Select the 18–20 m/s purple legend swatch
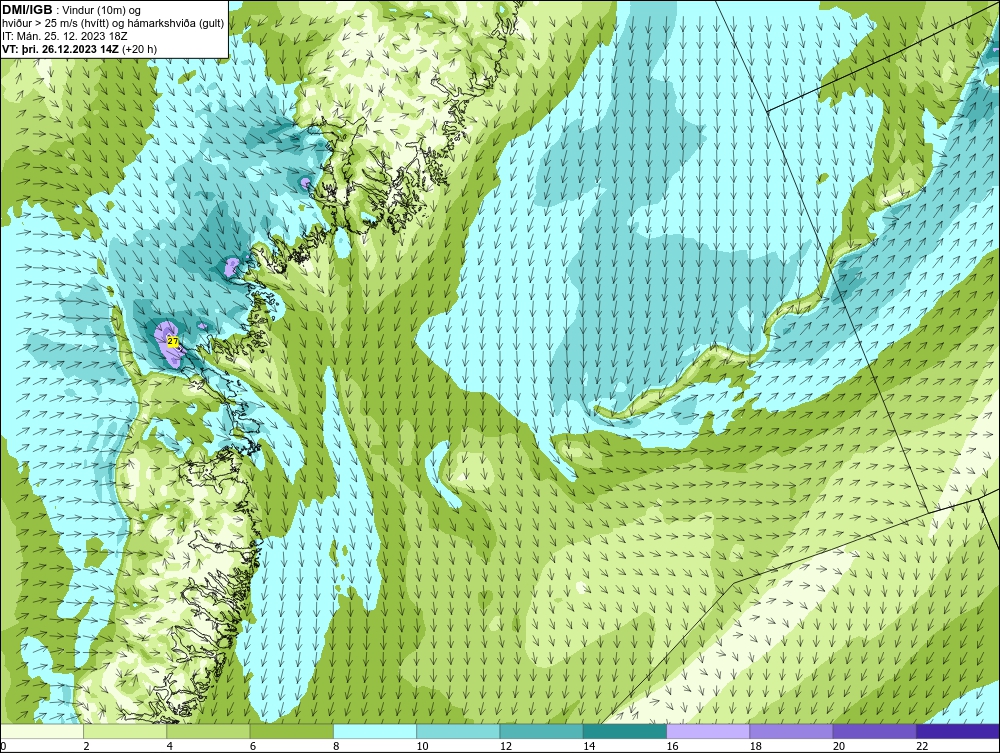This screenshot has height=753, width=1000. [x=791, y=731]
